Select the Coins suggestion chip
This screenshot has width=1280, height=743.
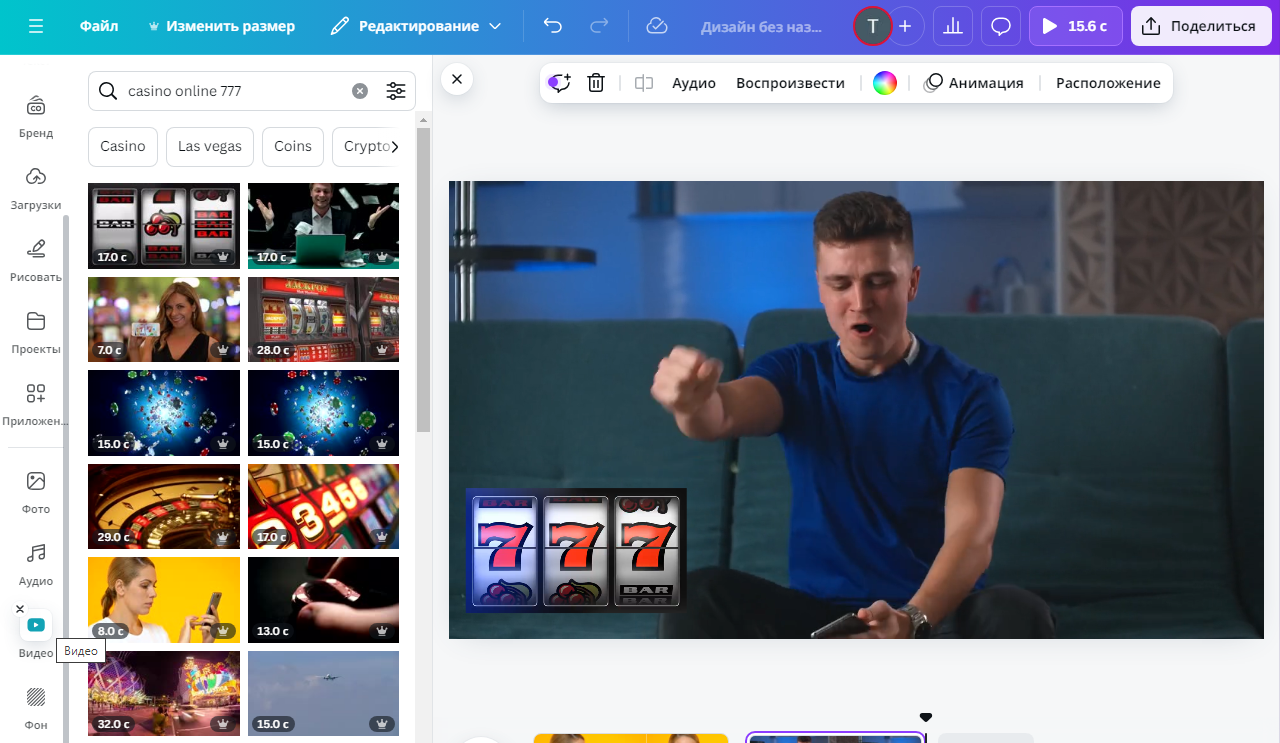click(x=293, y=146)
